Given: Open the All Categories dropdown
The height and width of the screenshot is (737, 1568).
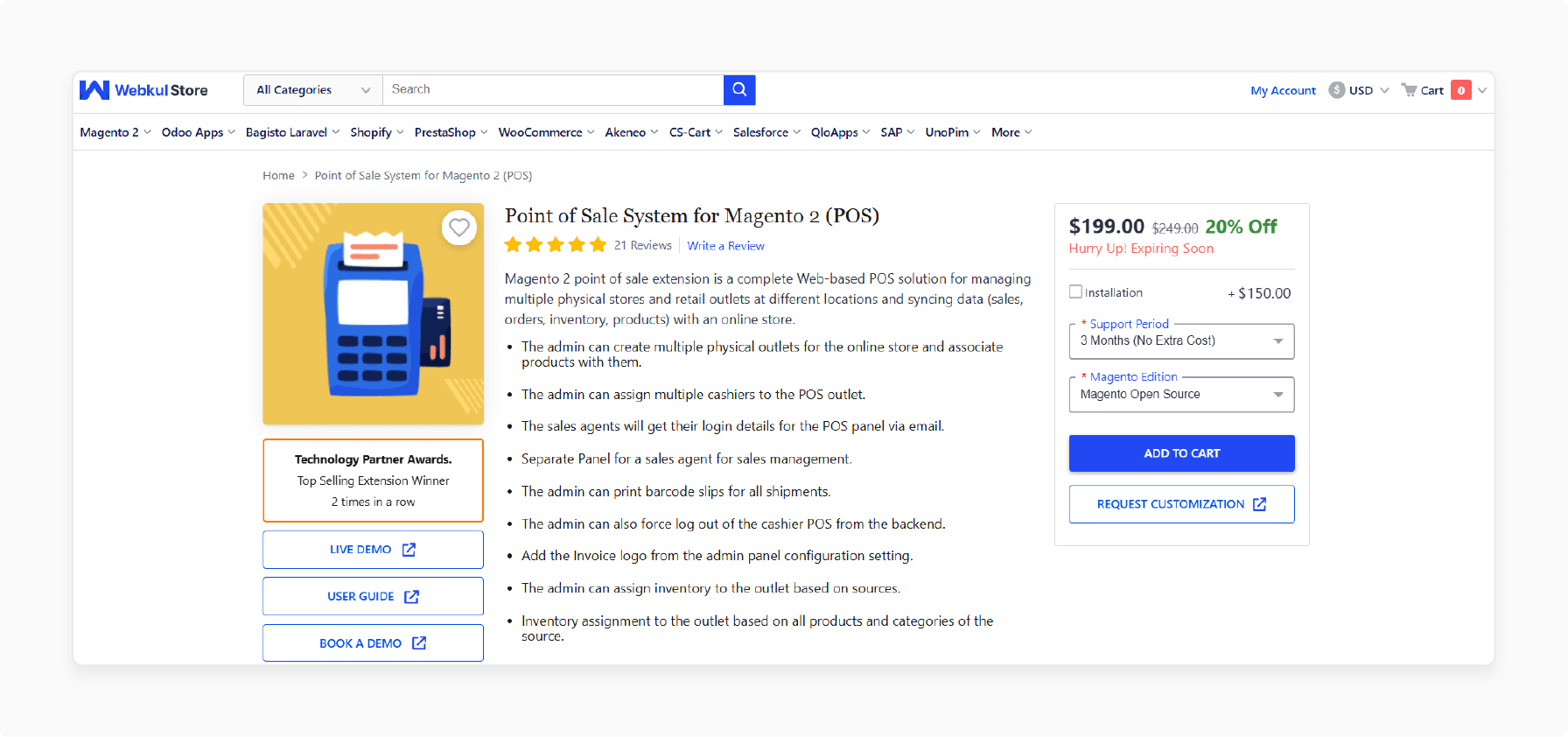Looking at the screenshot, I should tap(312, 89).
